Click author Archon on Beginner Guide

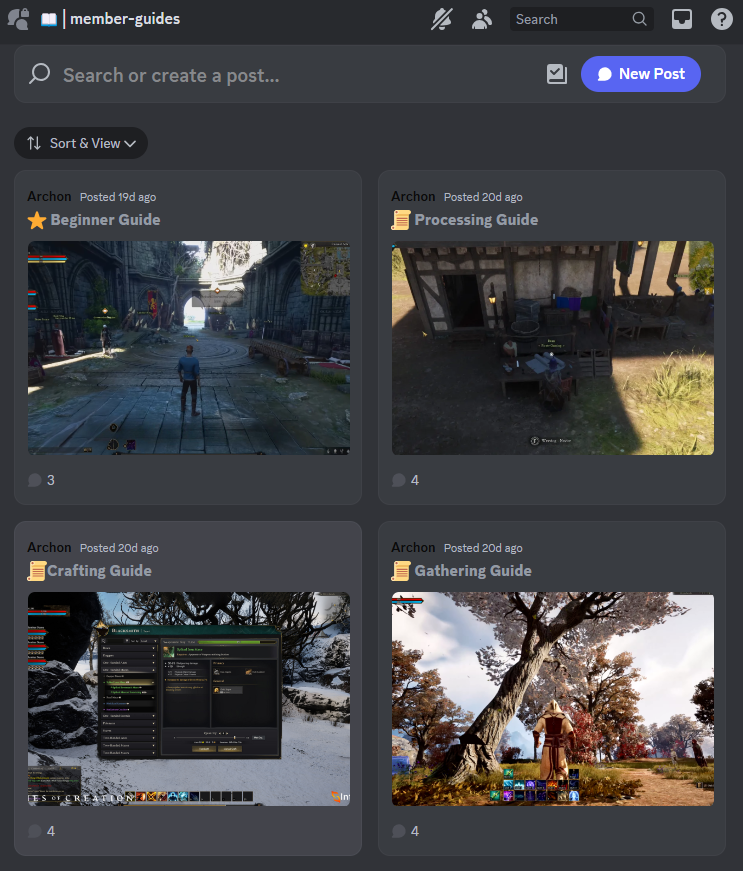click(49, 197)
